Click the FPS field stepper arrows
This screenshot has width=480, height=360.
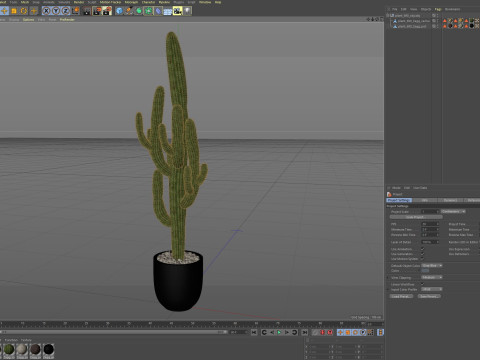437,224
